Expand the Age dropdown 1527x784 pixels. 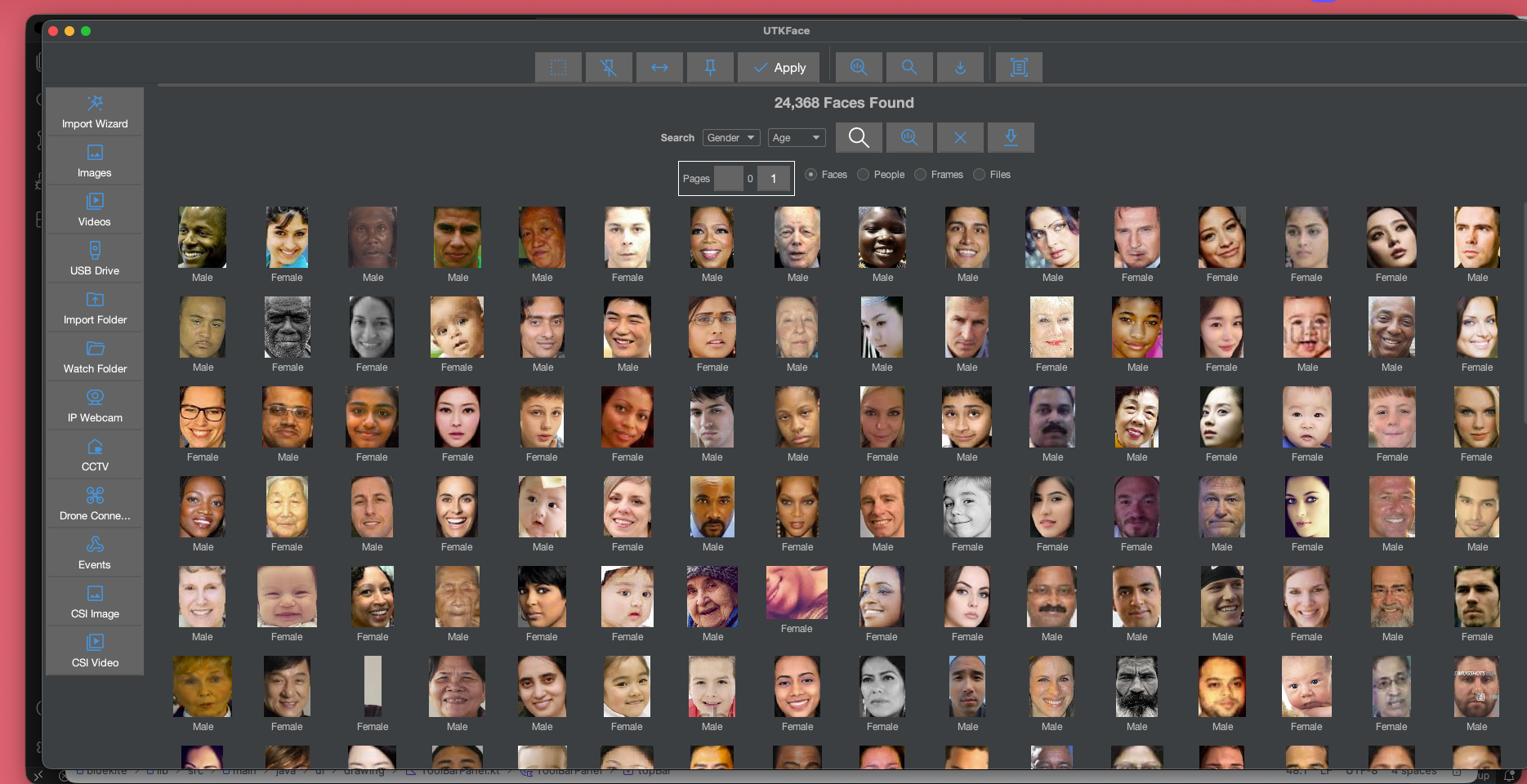[x=796, y=138]
